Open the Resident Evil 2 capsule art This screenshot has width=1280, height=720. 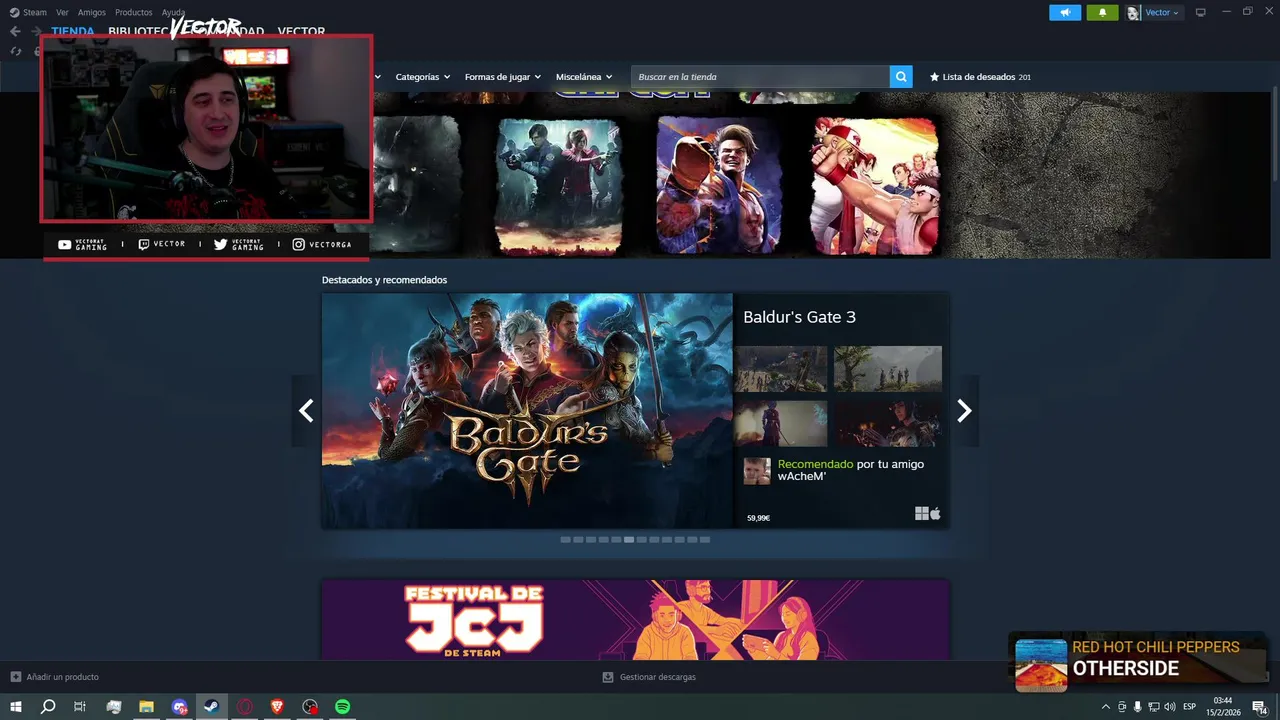point(559,185)
